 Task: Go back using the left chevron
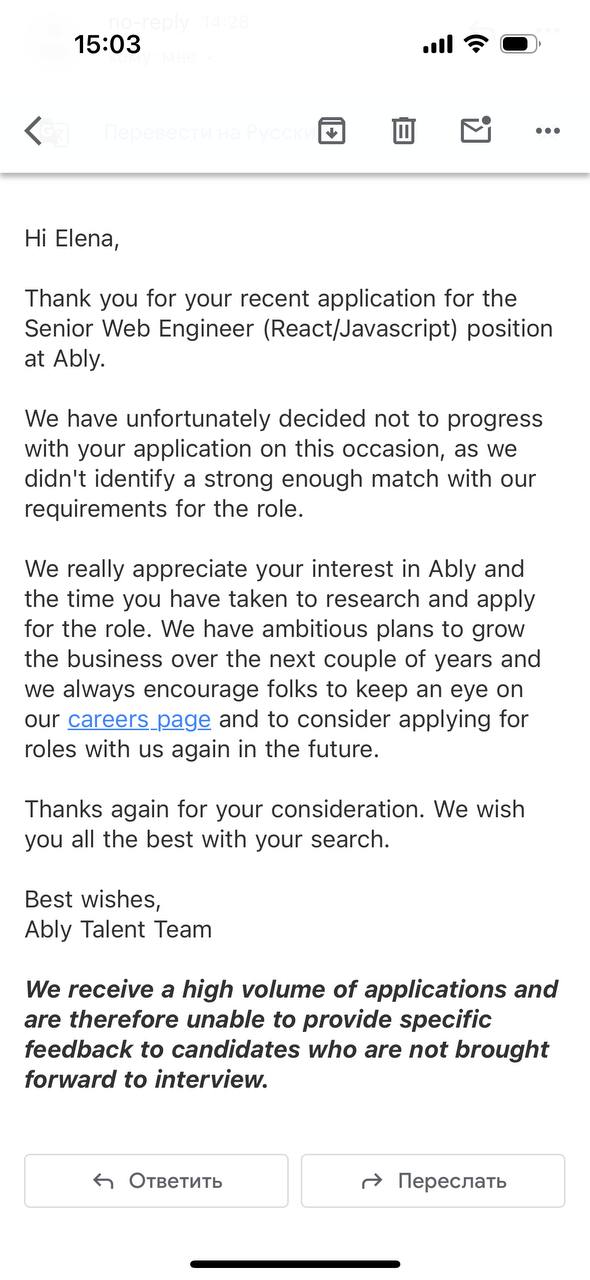(34, 131)
